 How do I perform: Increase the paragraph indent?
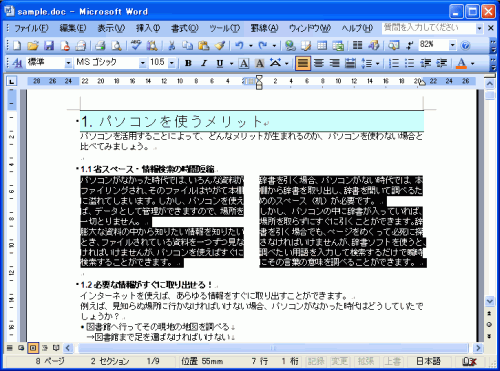pyautogui.click(x=442, y=63)
